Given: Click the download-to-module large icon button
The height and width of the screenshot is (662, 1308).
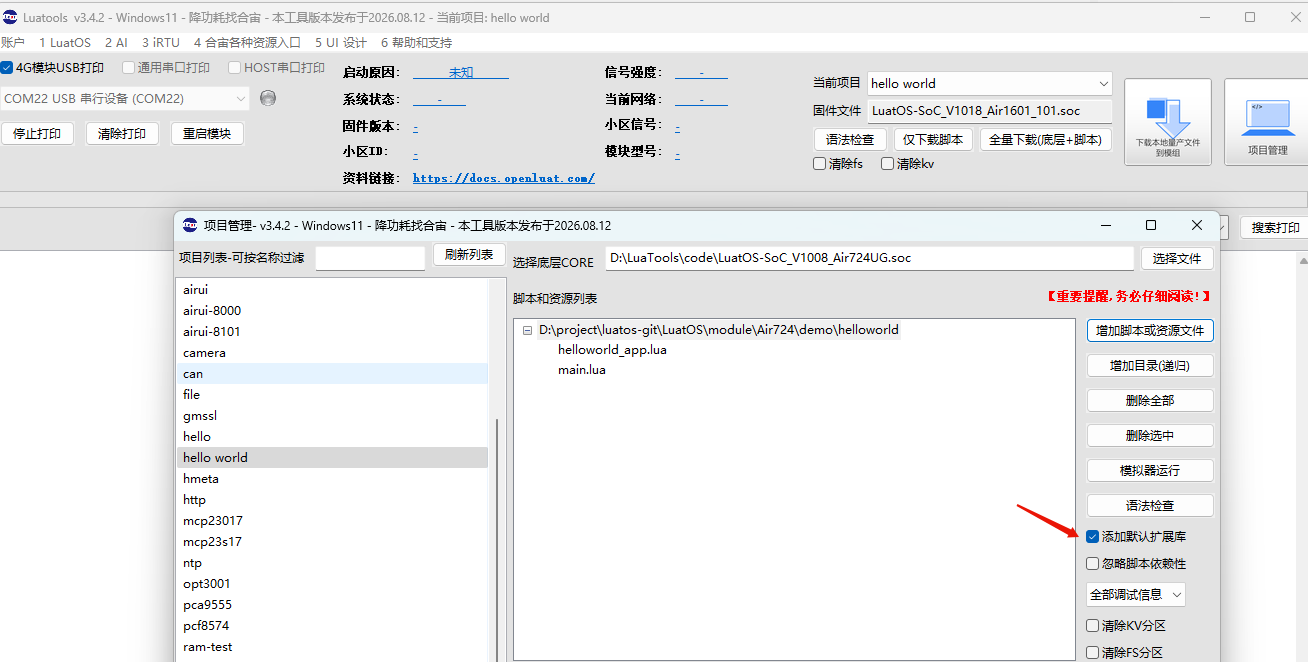Looking at the screenshot, I should (x=1167, y=122).
